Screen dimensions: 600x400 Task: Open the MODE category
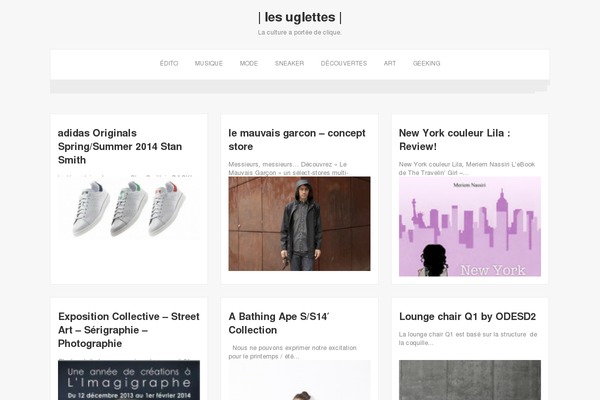point(249,64)
